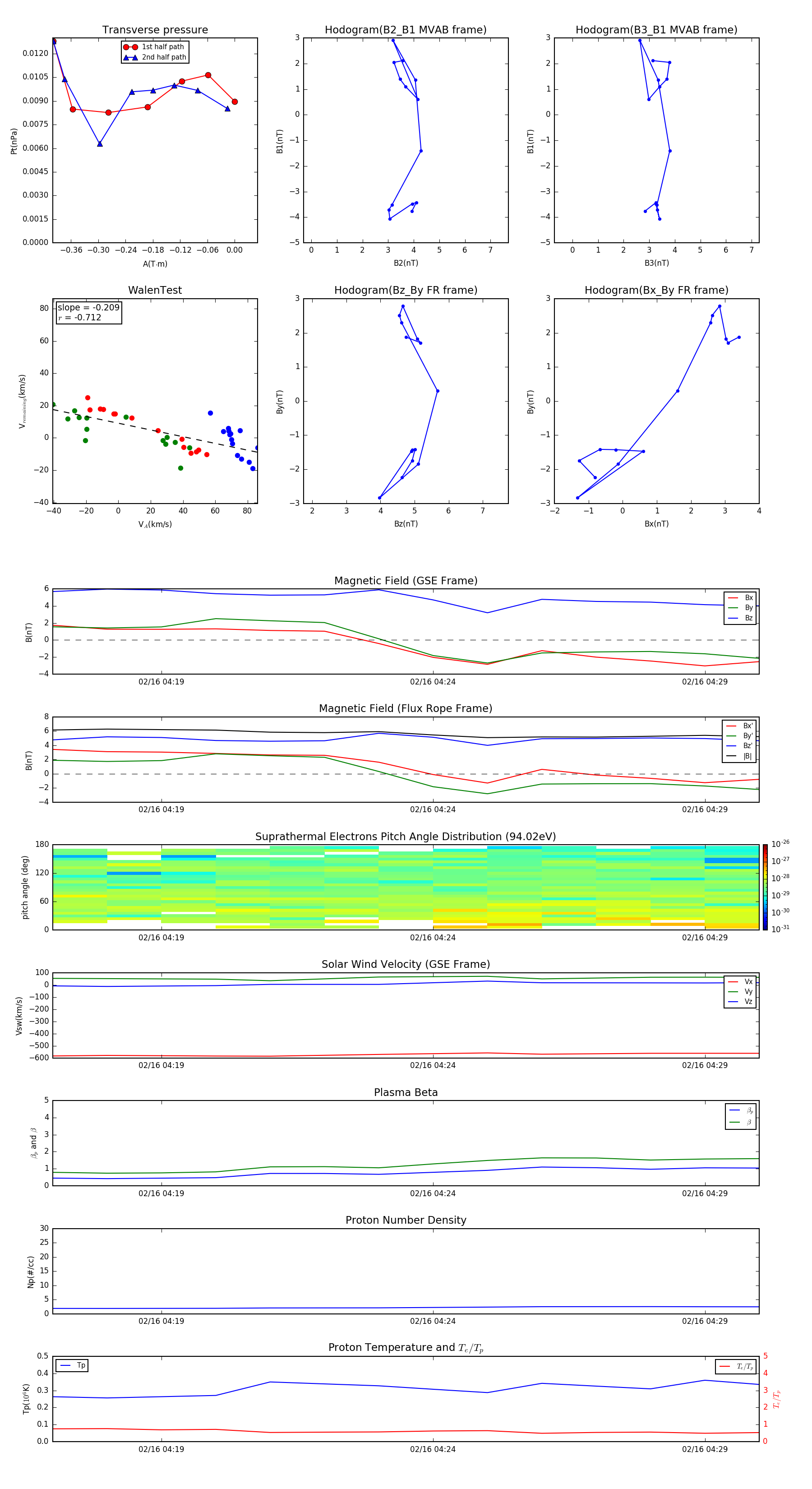Click the "r = -0.712" annotation
This screenshot has width=812, height=1489.
click(80, 317)
